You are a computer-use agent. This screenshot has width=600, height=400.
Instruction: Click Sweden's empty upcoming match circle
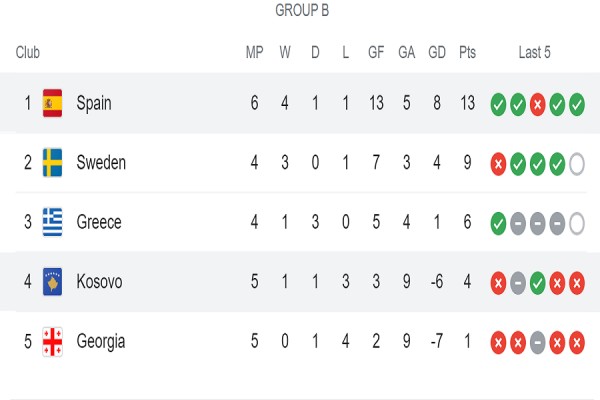(577, 164)
